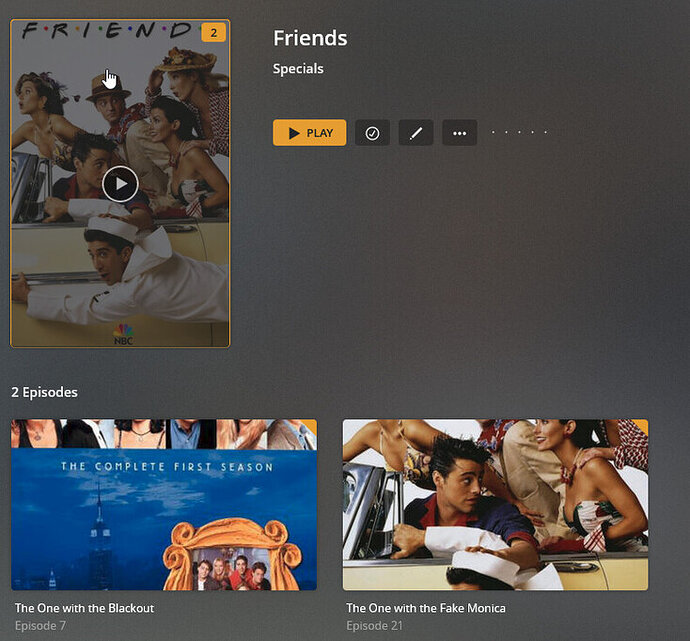Click unwatched corner marker on Blackout thumbnail

311,425
